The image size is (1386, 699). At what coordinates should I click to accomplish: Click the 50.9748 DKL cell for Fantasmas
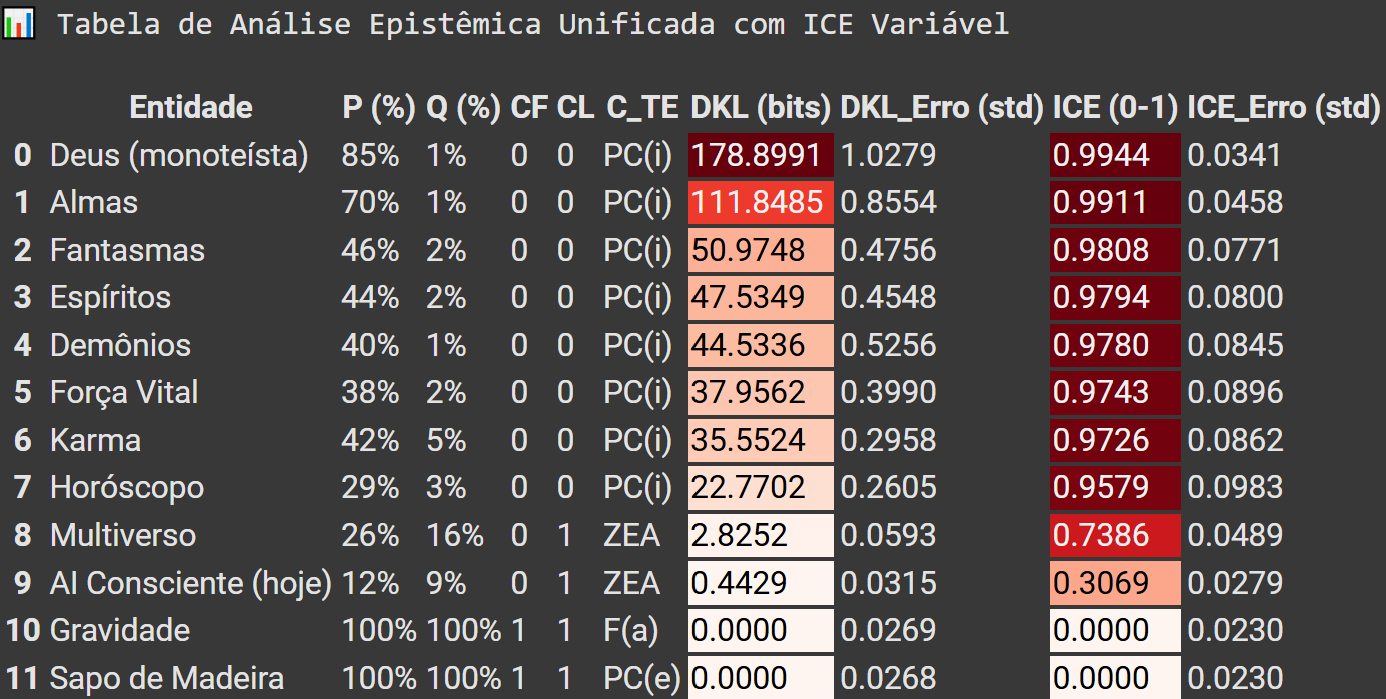point(760,250)
